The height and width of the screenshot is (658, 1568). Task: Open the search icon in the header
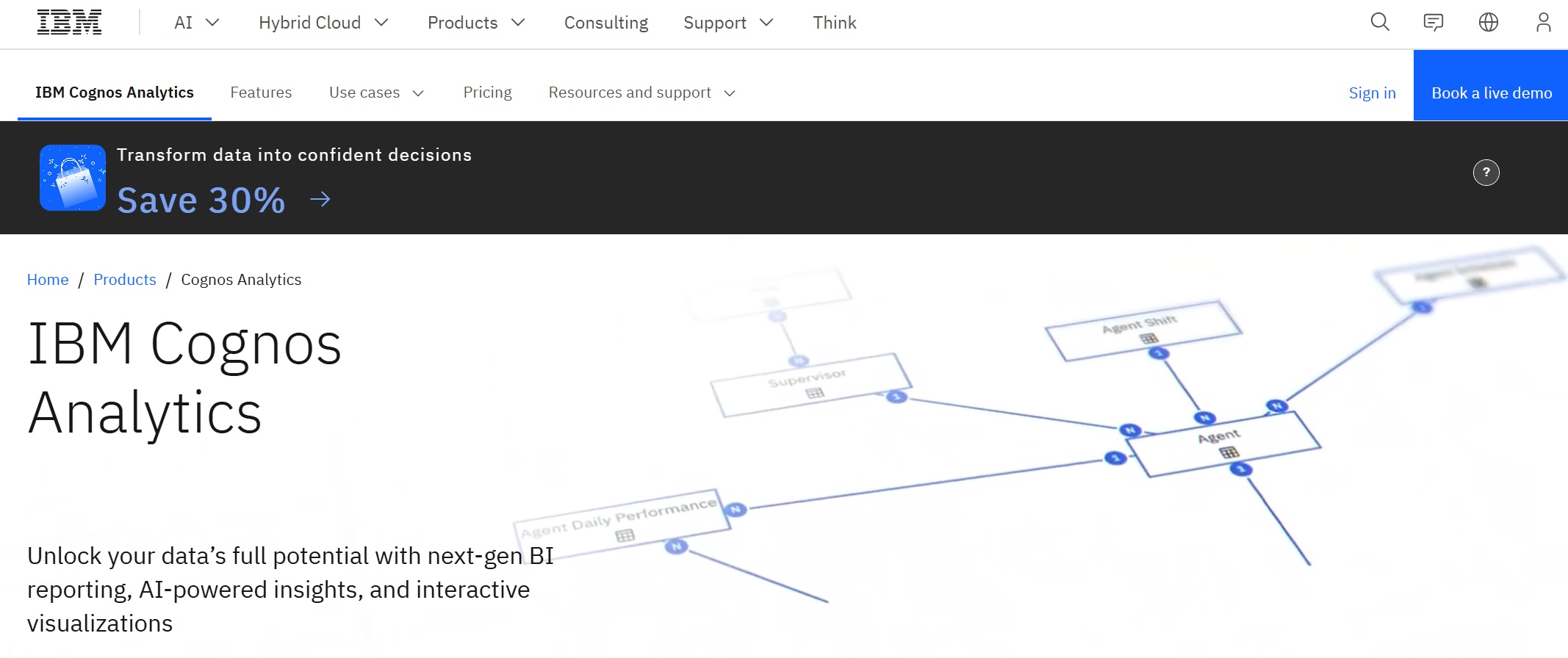pos(1379,22)
